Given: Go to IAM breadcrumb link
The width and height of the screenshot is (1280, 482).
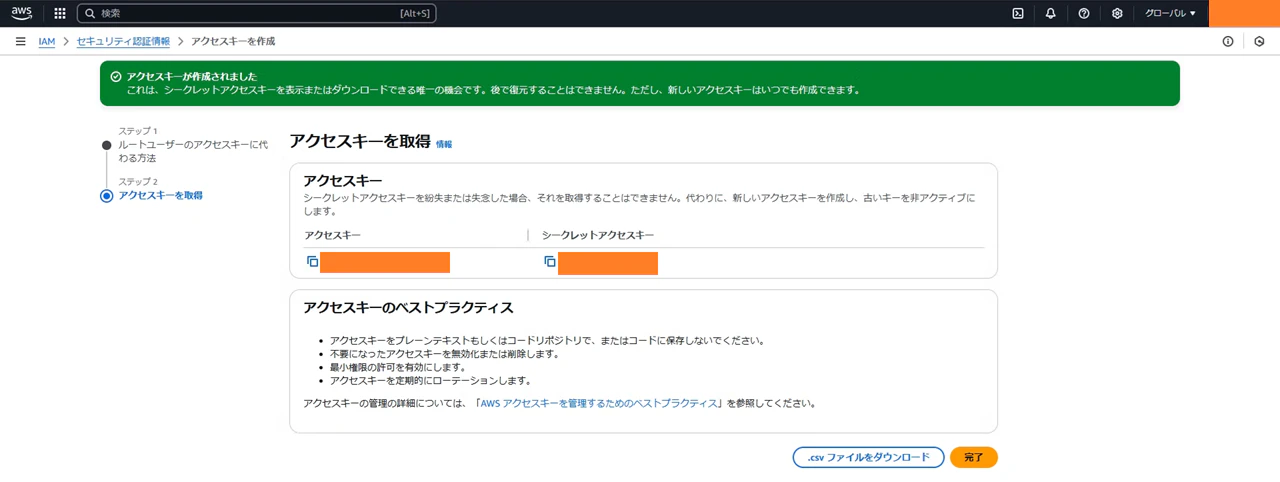Looking at the screenshot, I should tap(47, 41).
